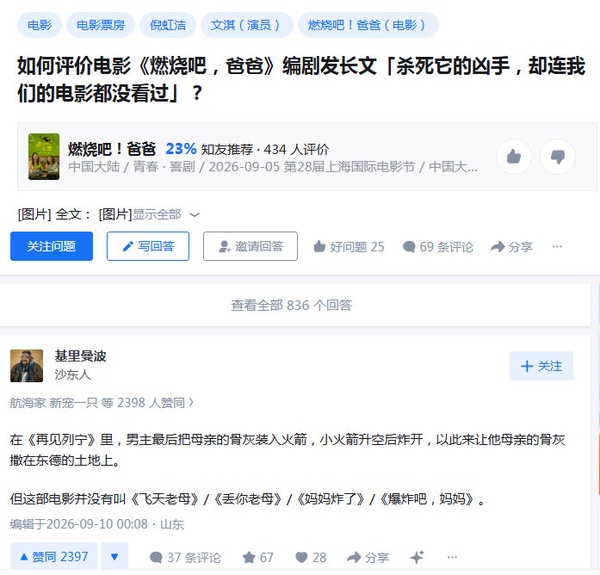Viewport: 600px width, 575px height.
Task: Follow the user with the + 关注 button
Action: 541,366
